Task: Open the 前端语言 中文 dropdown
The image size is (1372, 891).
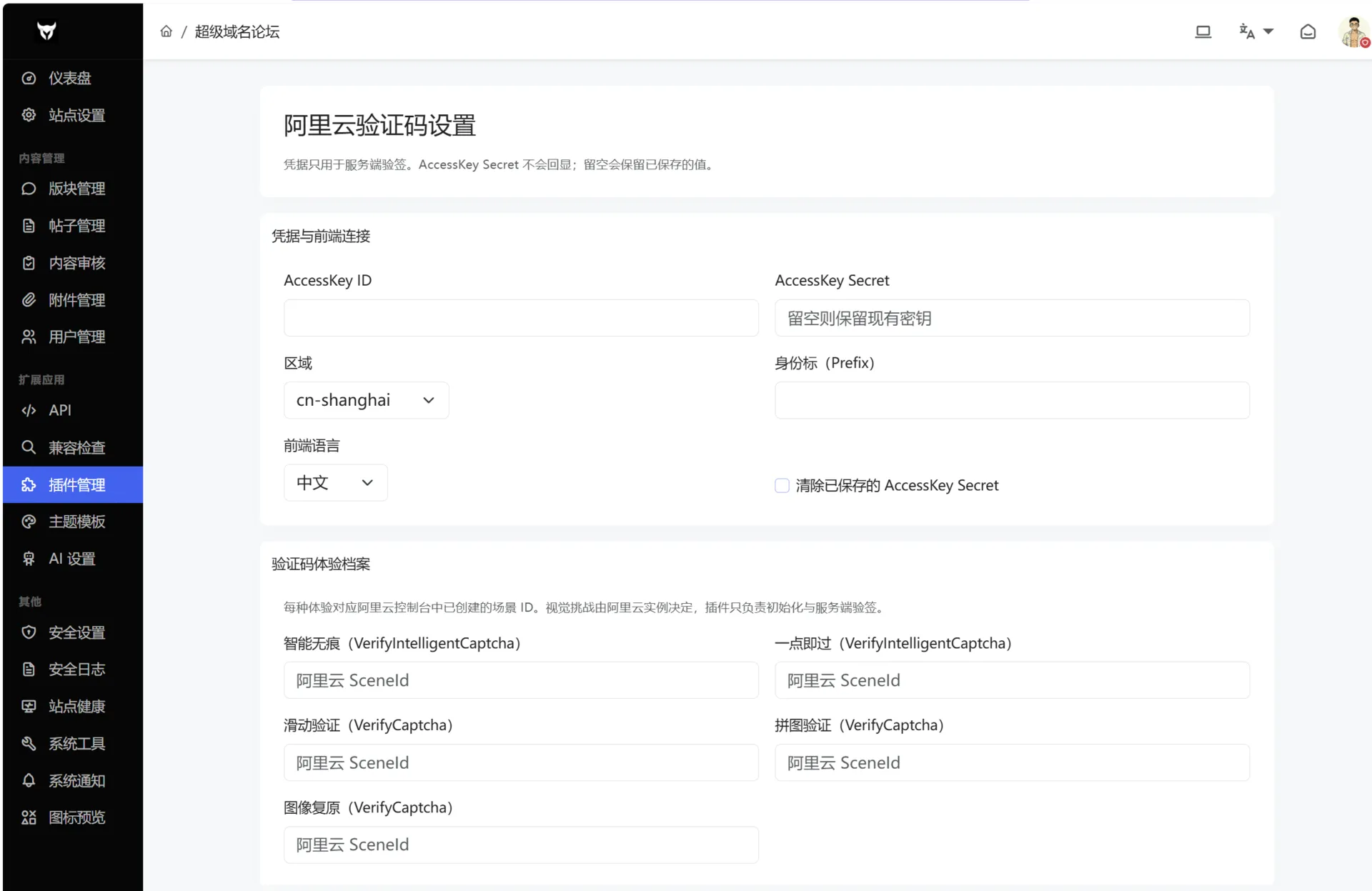Action: (336, 483)
